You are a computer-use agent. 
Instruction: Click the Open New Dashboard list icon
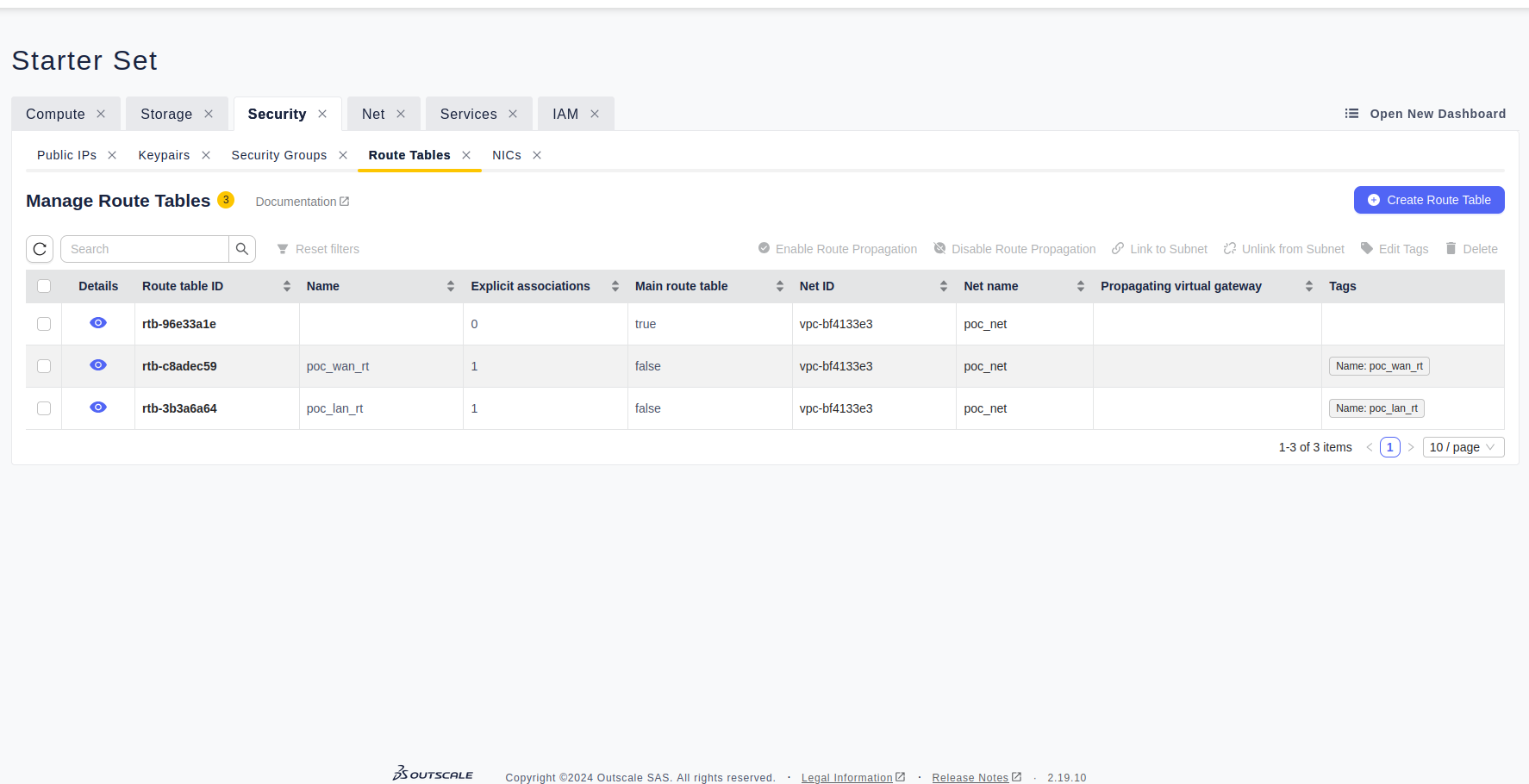click(1351, 114)
